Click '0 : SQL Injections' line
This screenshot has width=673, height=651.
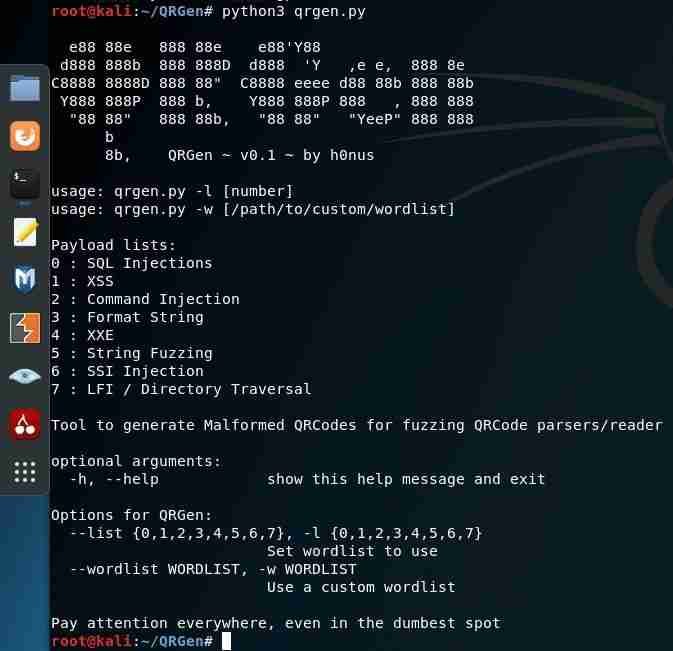pos(132,263)
